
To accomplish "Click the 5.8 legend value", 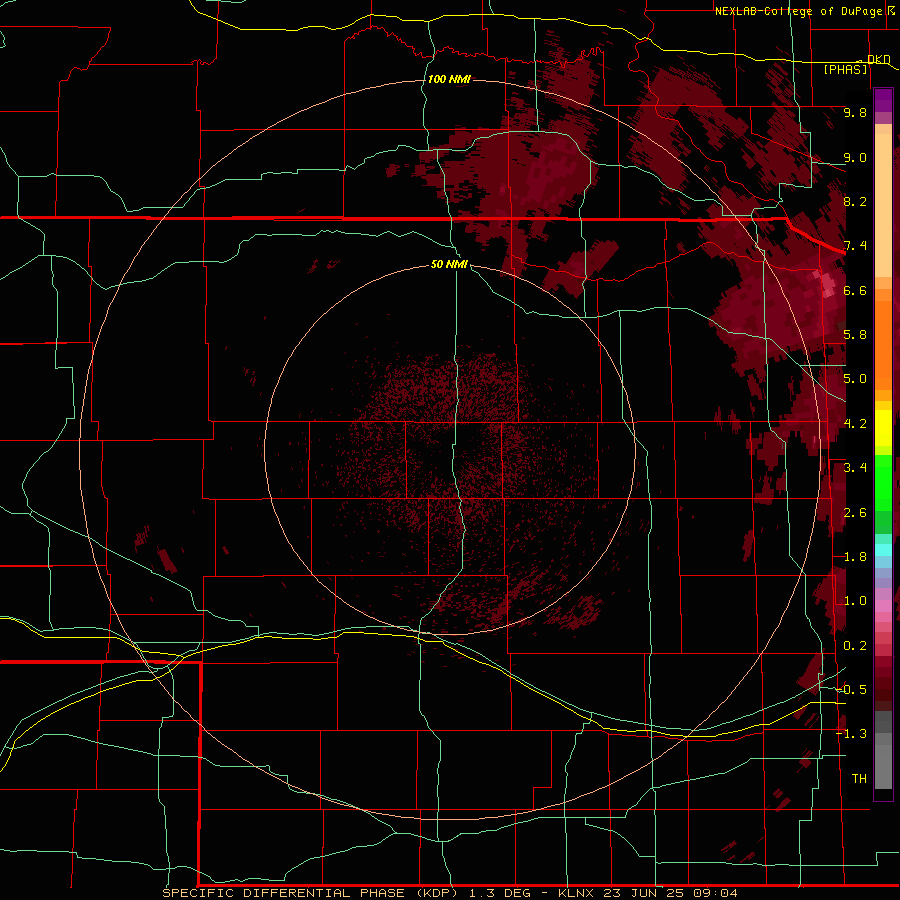I will [x=855, y=335].
